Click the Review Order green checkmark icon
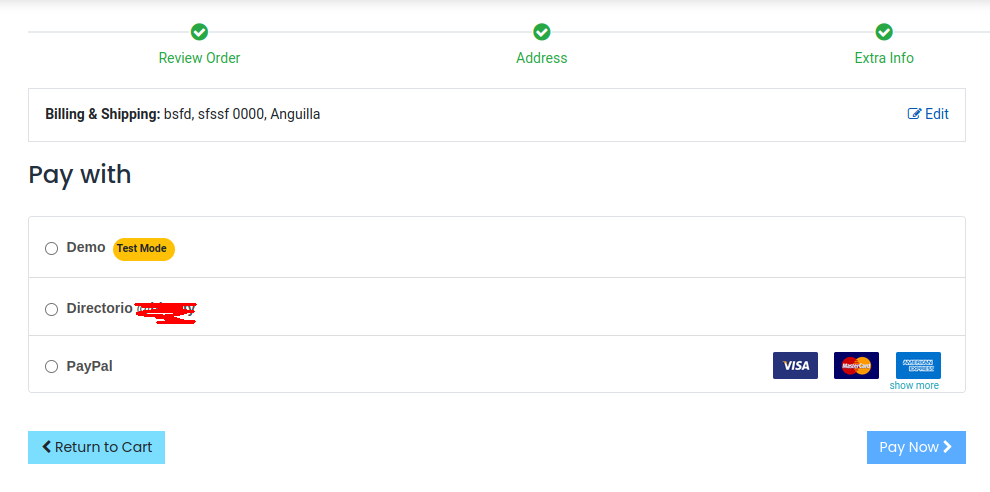 point(200,32)
